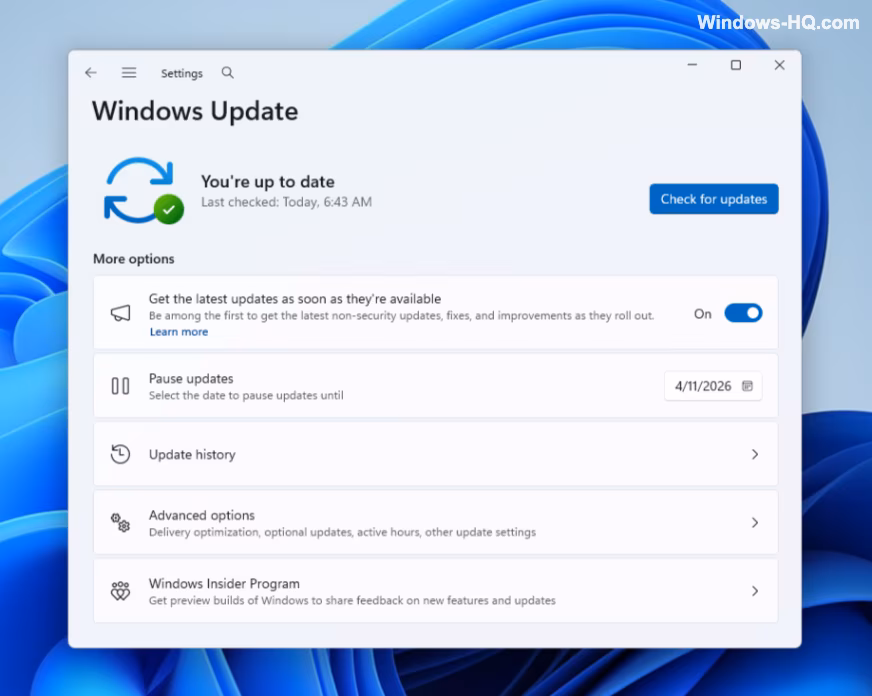Turn off get latest updates toggle
Image resolution: width=872 pixels, height=696 pixels.
pos(743,314)
